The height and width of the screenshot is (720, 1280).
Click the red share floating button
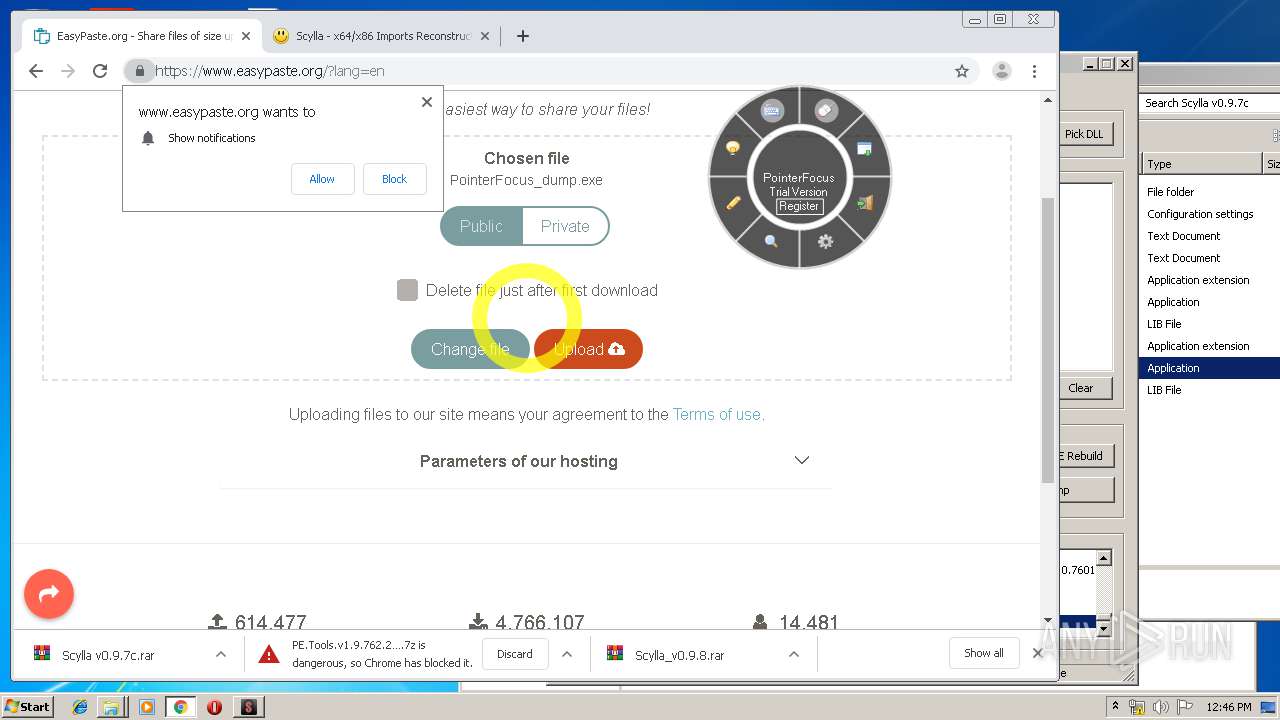pos(49,594)
